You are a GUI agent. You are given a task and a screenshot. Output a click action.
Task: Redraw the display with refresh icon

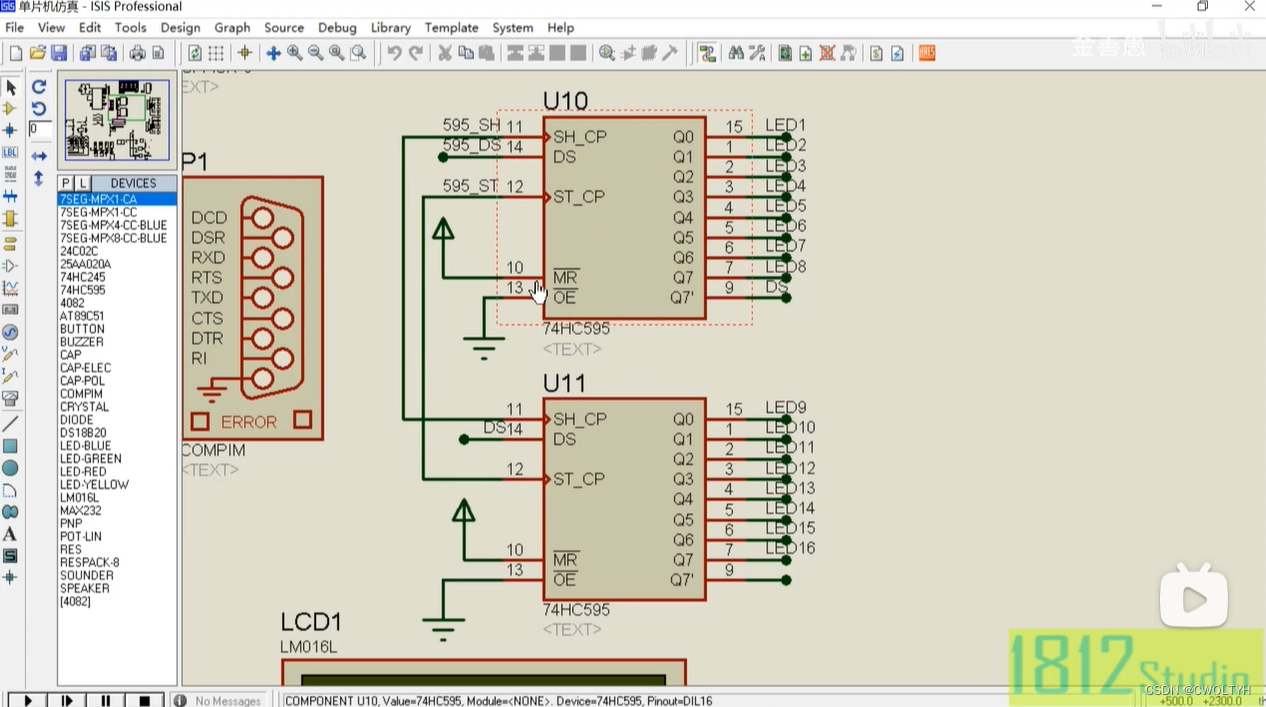[195, 53]
